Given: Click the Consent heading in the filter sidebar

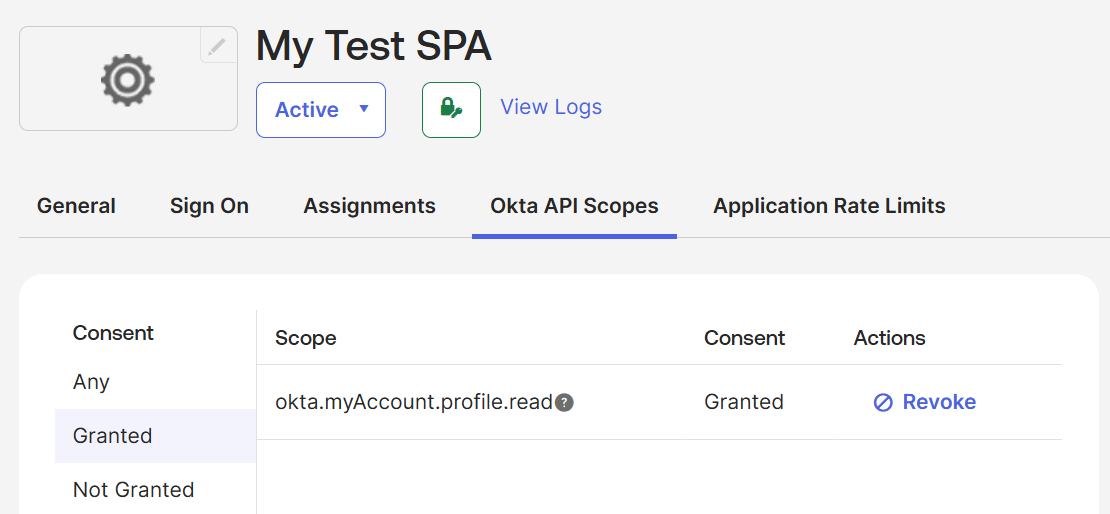Looking at the screenshot, I should pos(113,333).
